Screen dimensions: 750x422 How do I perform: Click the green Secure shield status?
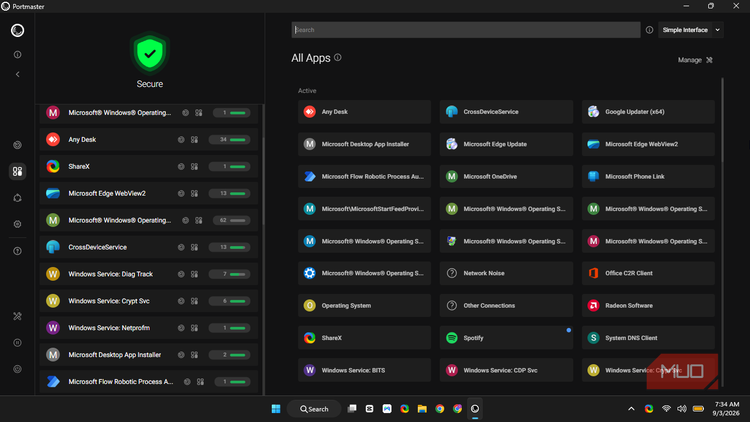pos(150,53)
